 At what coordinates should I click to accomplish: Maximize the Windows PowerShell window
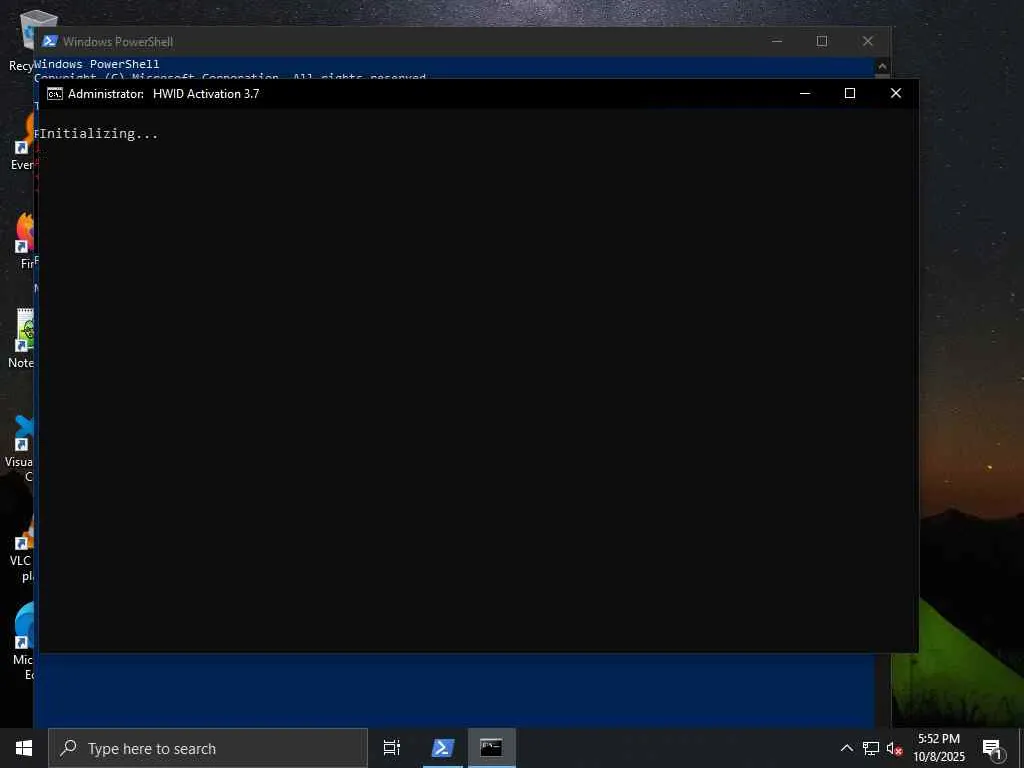(822, 41)
